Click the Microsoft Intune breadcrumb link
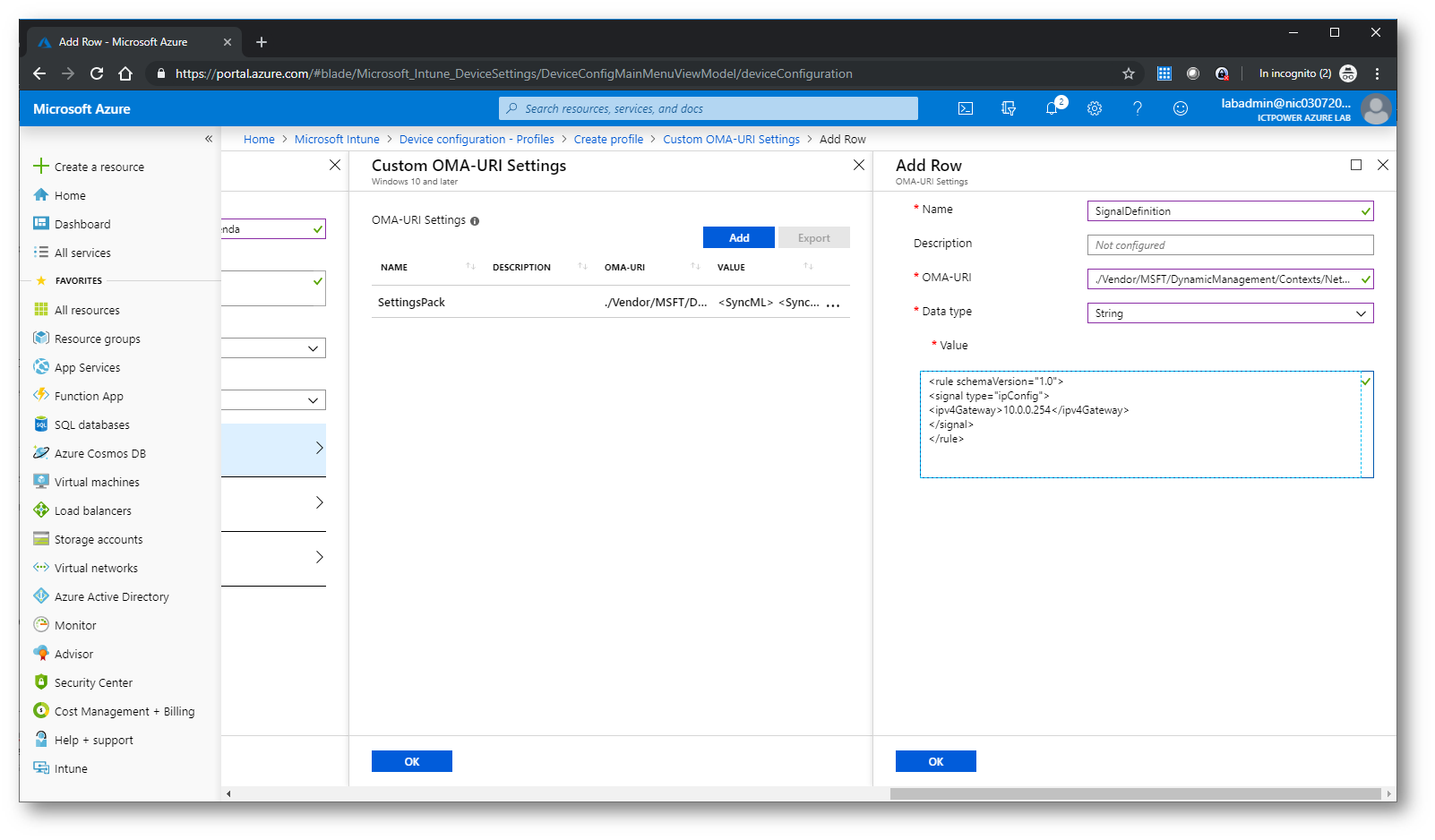 coord(337,139)
